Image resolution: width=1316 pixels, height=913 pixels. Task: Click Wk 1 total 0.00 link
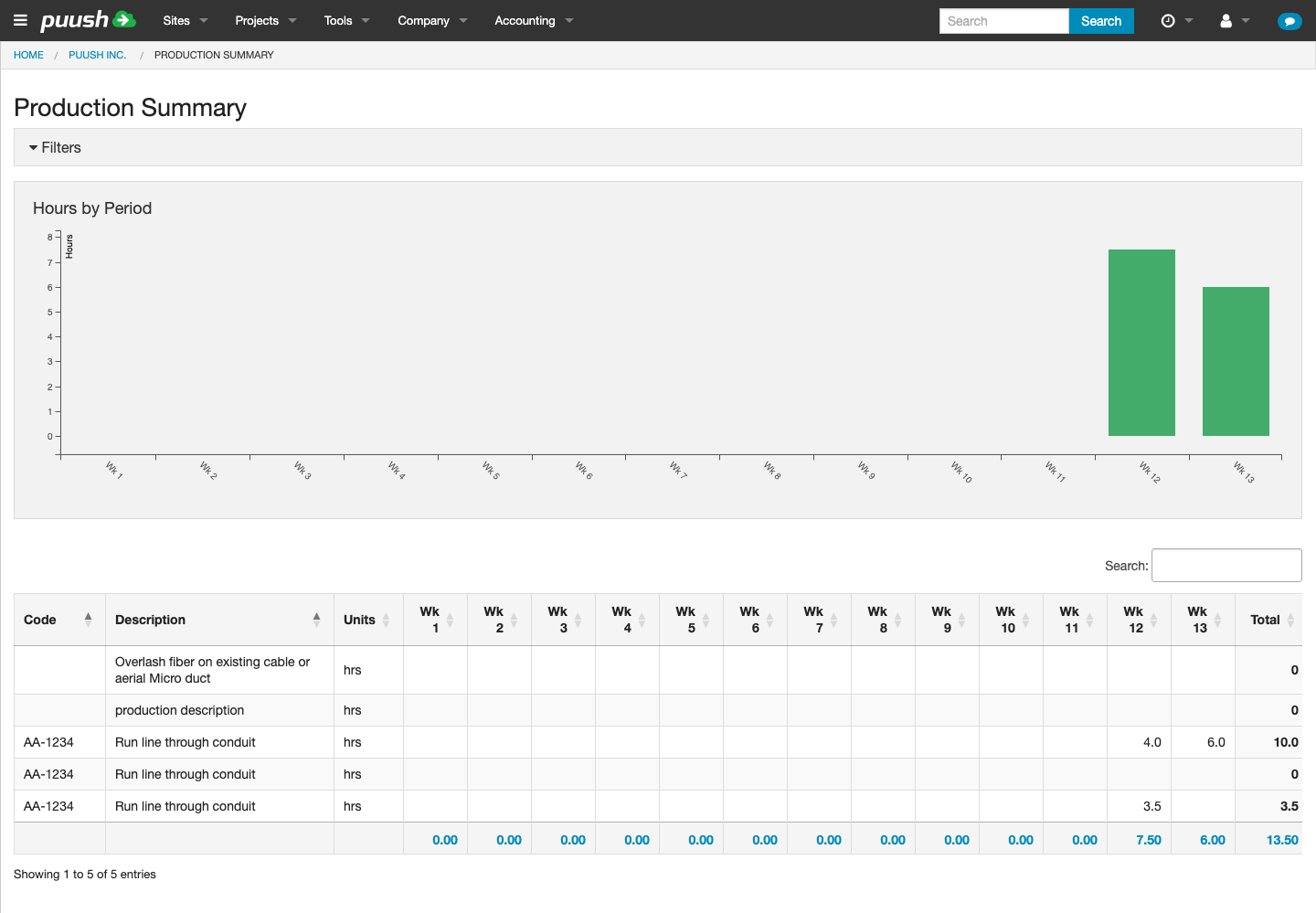tap(445, 840)
